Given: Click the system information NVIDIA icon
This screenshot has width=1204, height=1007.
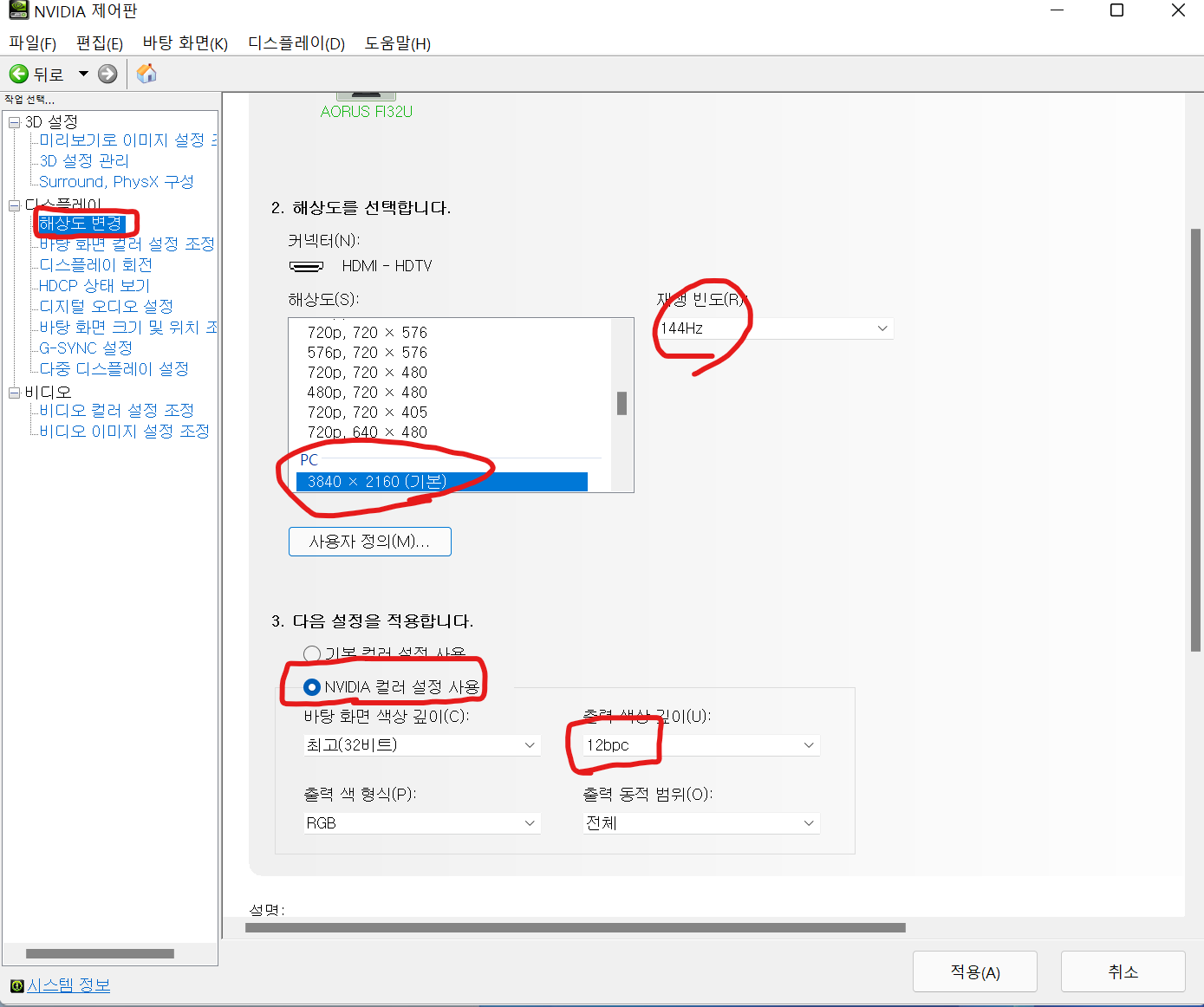Looking at the screenshot, I should [16, 986].
